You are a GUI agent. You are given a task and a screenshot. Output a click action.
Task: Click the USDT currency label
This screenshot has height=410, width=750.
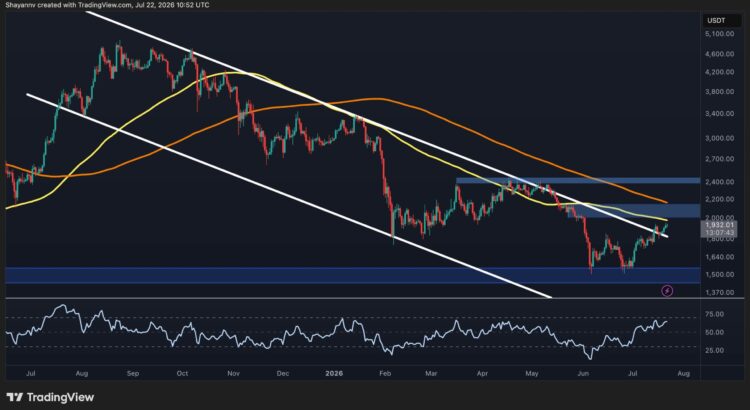tap(716, 20)
